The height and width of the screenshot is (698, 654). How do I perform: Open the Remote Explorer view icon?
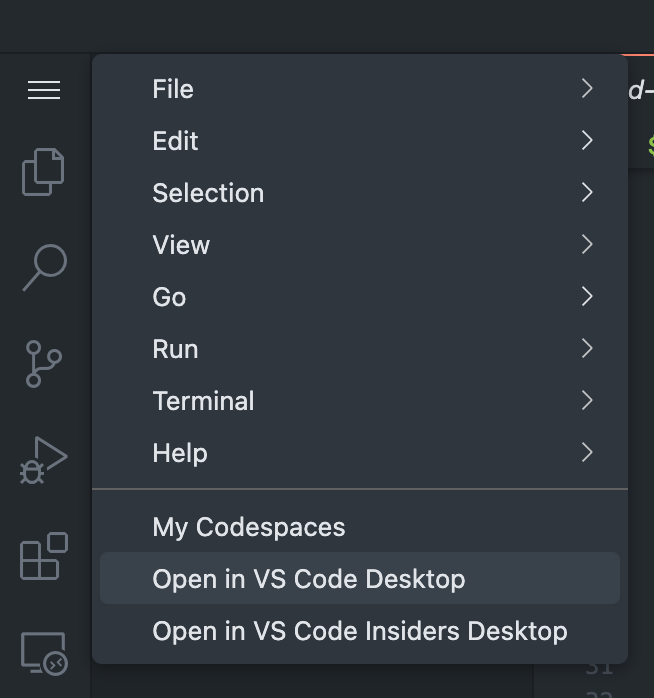click(44, 653)
